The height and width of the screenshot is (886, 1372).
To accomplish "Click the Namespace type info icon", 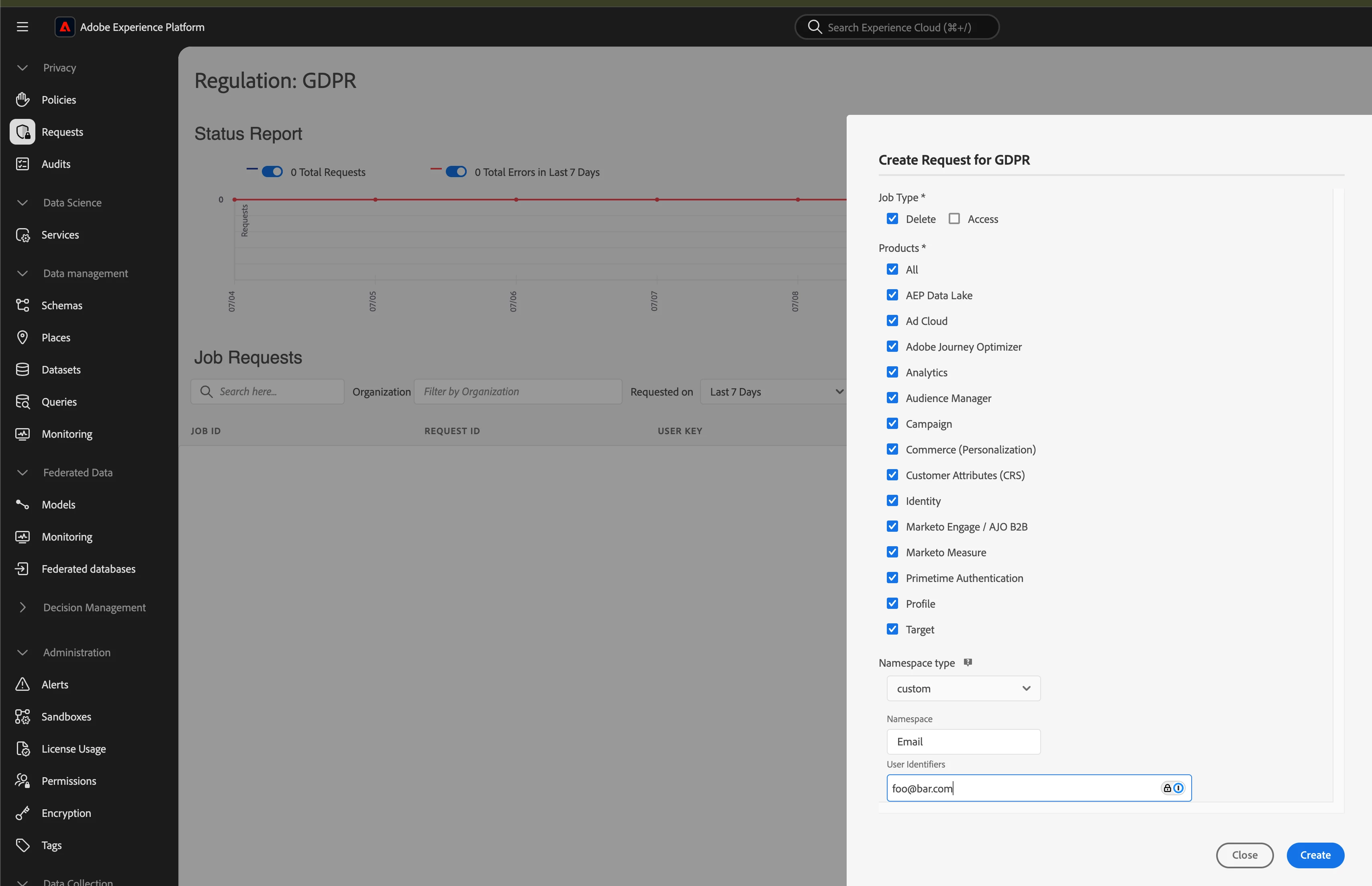I will click(x=968, y=662).
